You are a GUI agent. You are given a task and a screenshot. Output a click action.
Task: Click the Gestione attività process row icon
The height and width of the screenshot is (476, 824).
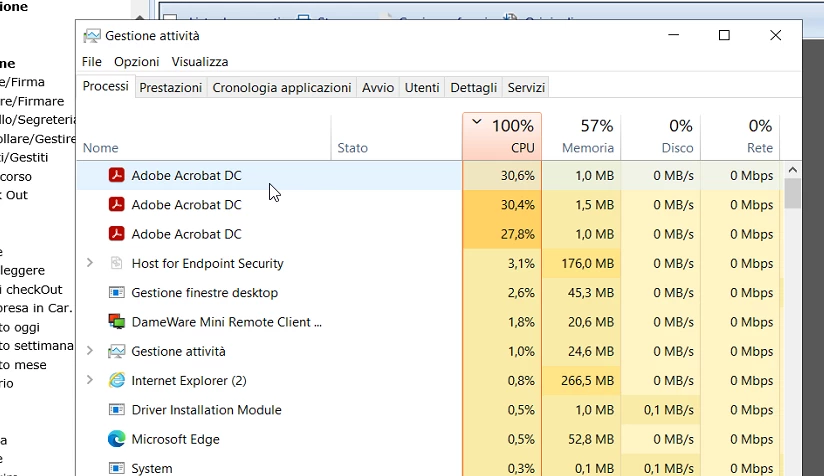(x=117, y=351)
